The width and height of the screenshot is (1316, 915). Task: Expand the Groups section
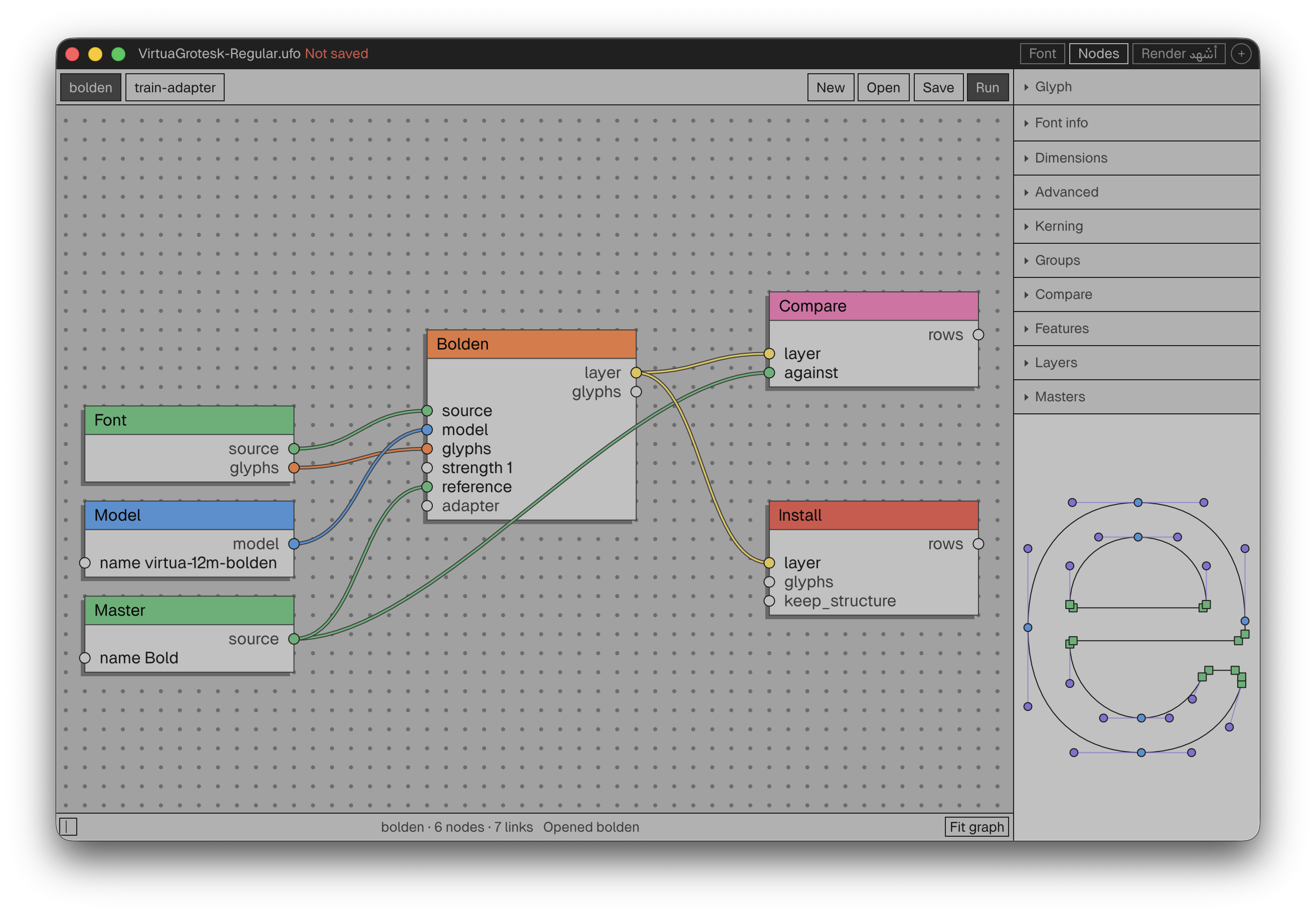pyautogui.click(x=1136, y=260)
